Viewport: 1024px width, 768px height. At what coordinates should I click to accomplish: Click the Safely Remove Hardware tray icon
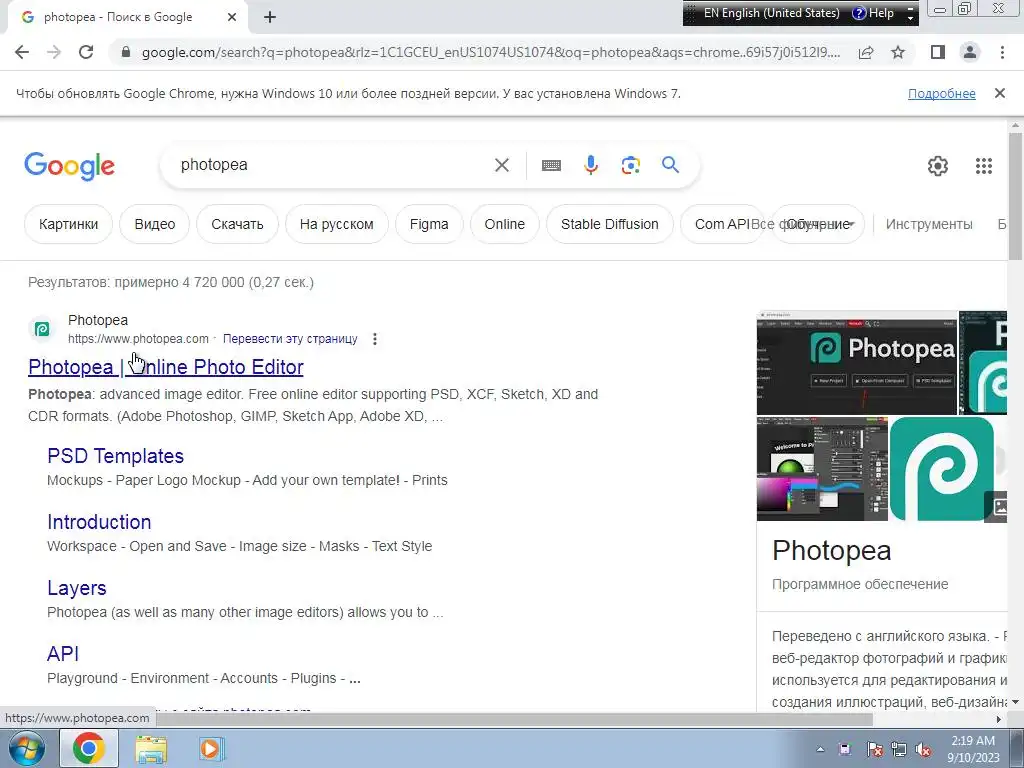(846, 750)
